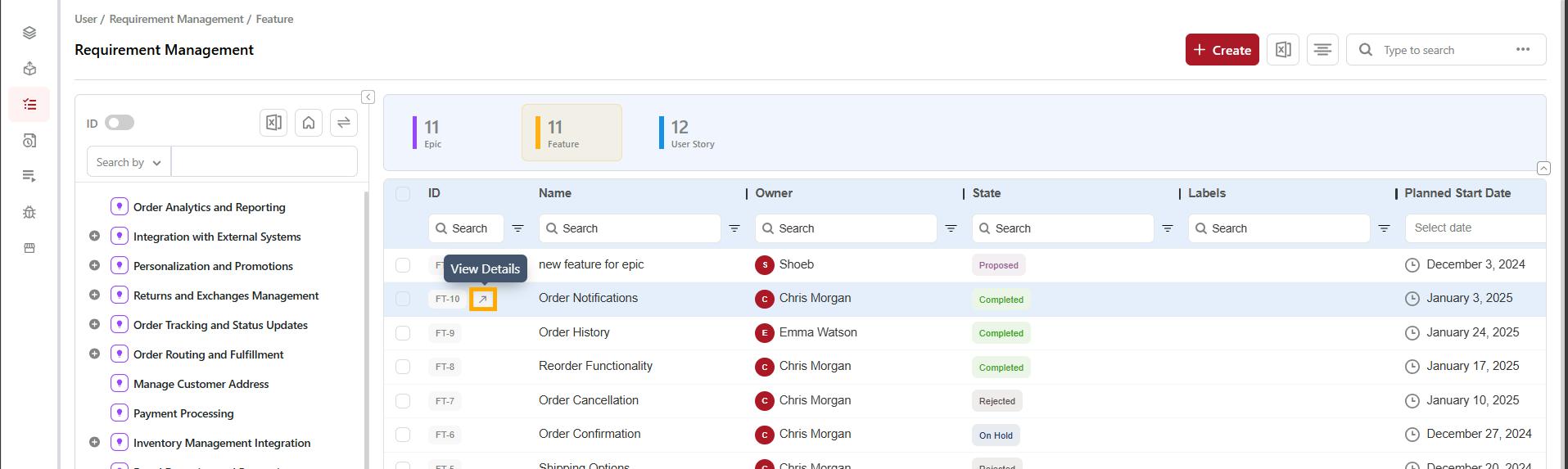The width and height of the screenshot is (1568, 469).
Task: Click the Create button
Action: (x=1222, y=50)
